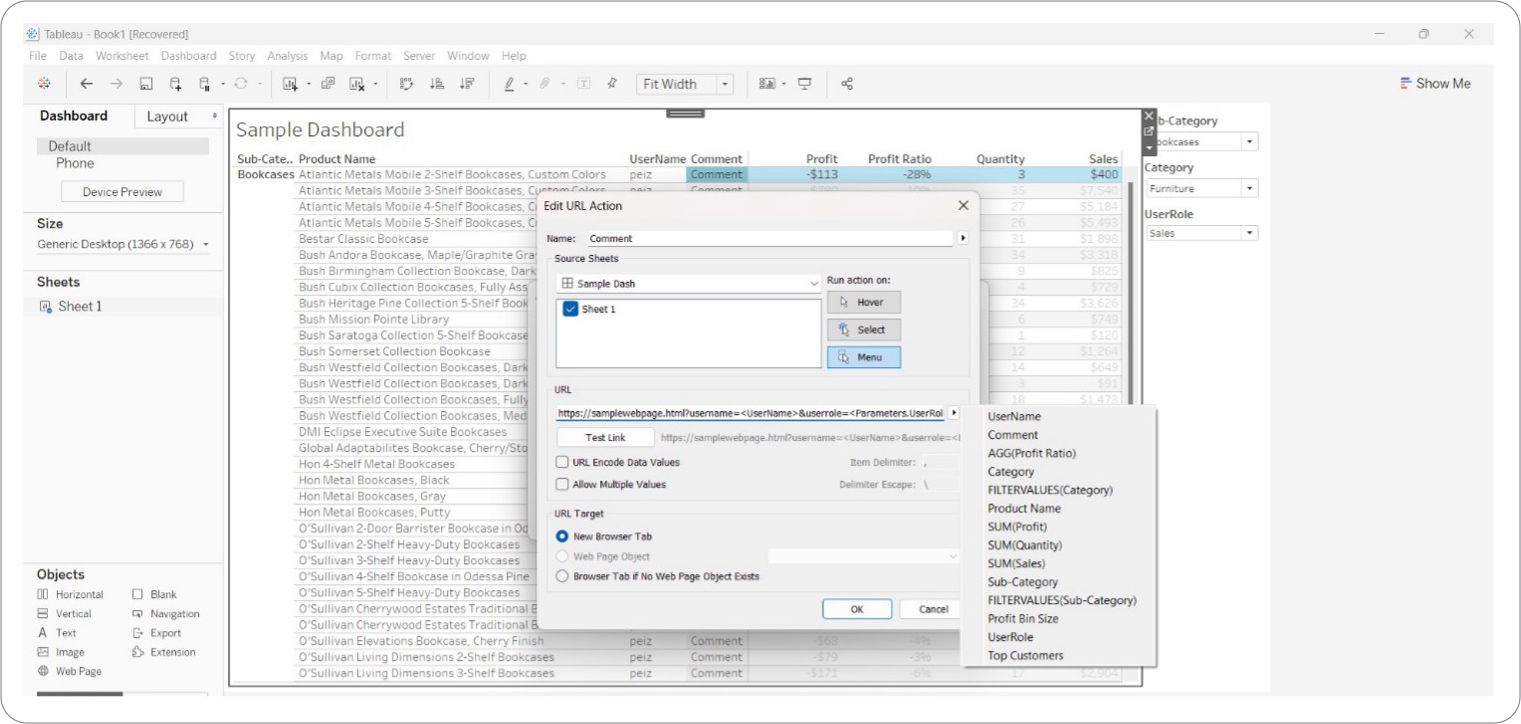The image size is (1521, 724).
Task: Click the Pause Auto Updates icon
Action: tap(205, 84)
